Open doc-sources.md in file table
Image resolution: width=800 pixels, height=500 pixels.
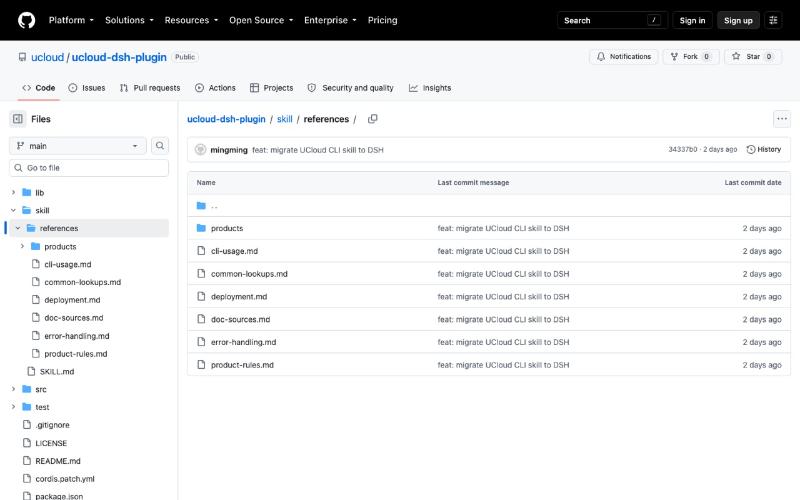pyautogui.click(x=240, y=319)
